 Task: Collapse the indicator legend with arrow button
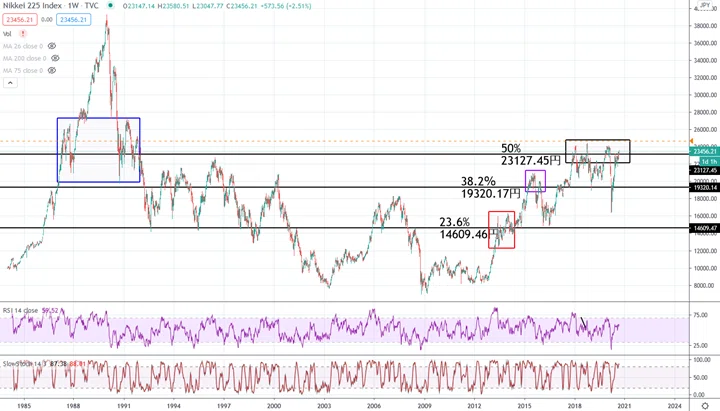10,83
